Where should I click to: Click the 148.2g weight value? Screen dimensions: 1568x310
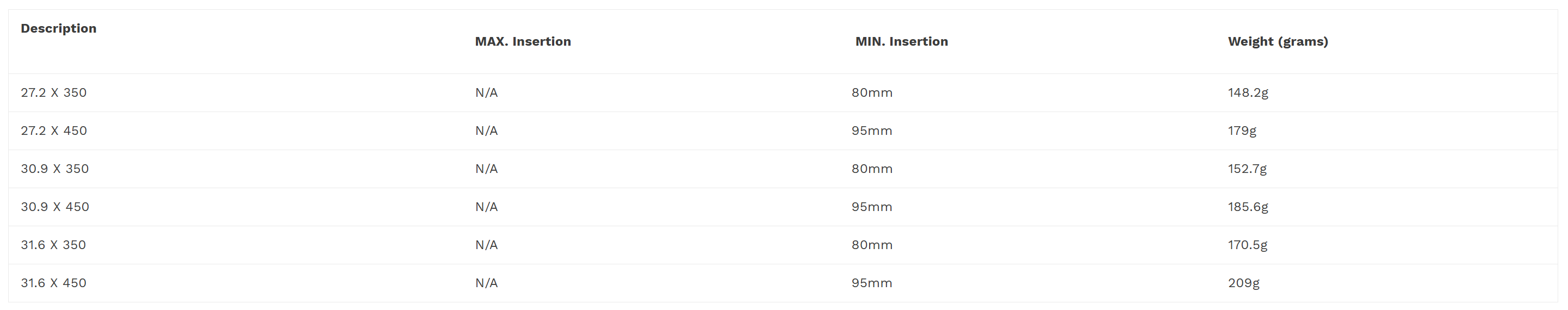click(x=1248, y=92)
